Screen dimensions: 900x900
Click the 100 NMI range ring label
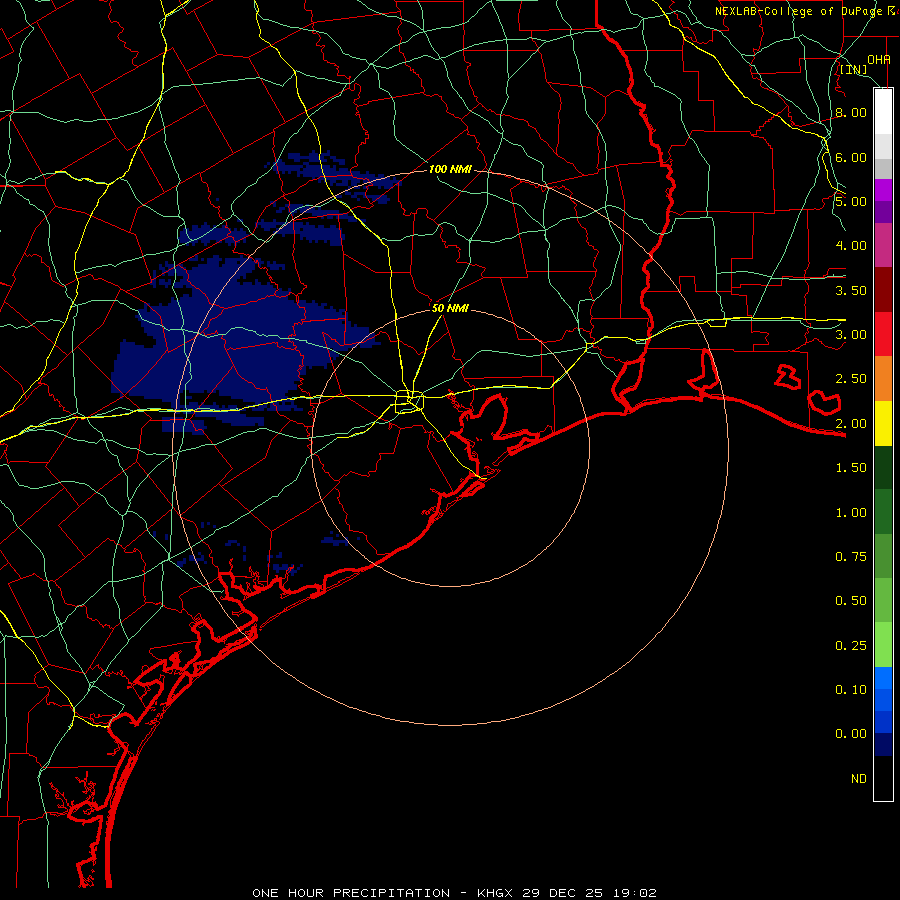tap(451, 169)
